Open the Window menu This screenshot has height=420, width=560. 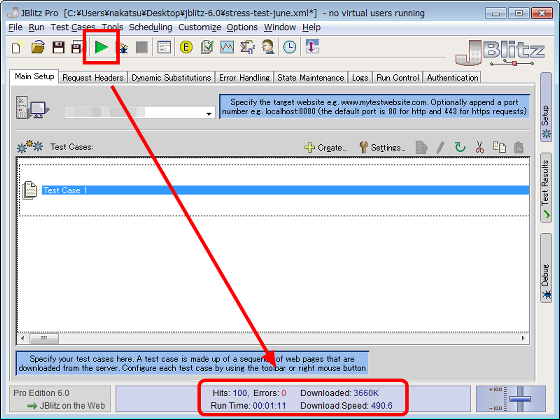pyautogui.click(x=280, y=27)
